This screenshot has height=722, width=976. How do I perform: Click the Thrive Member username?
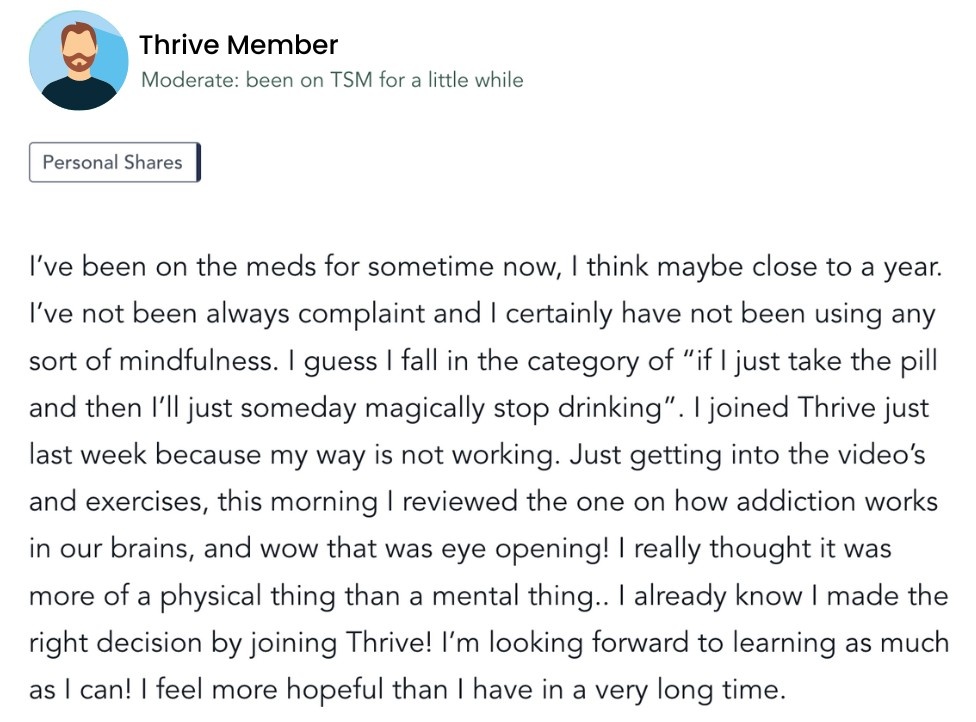coord(238,45)
